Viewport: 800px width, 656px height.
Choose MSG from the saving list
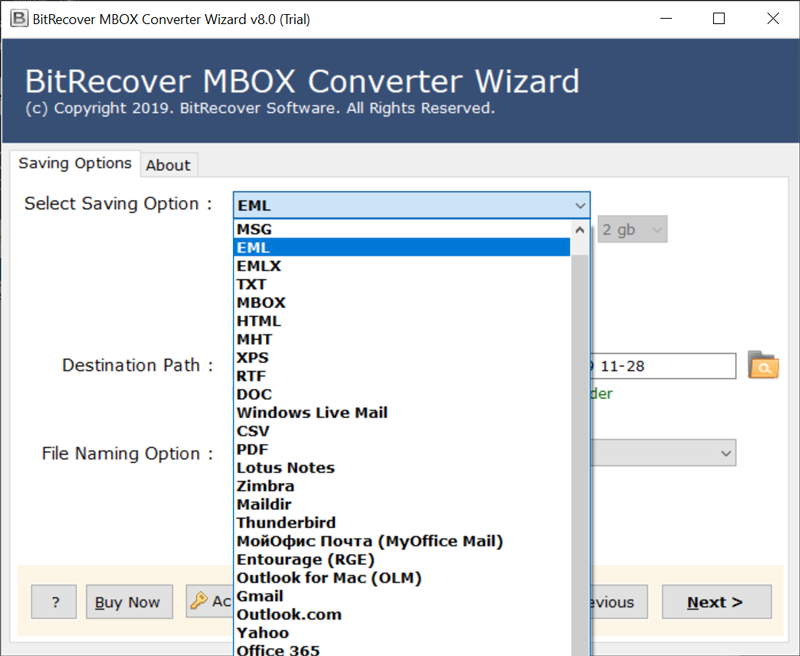pyautogui.click(x=402, y=230)
